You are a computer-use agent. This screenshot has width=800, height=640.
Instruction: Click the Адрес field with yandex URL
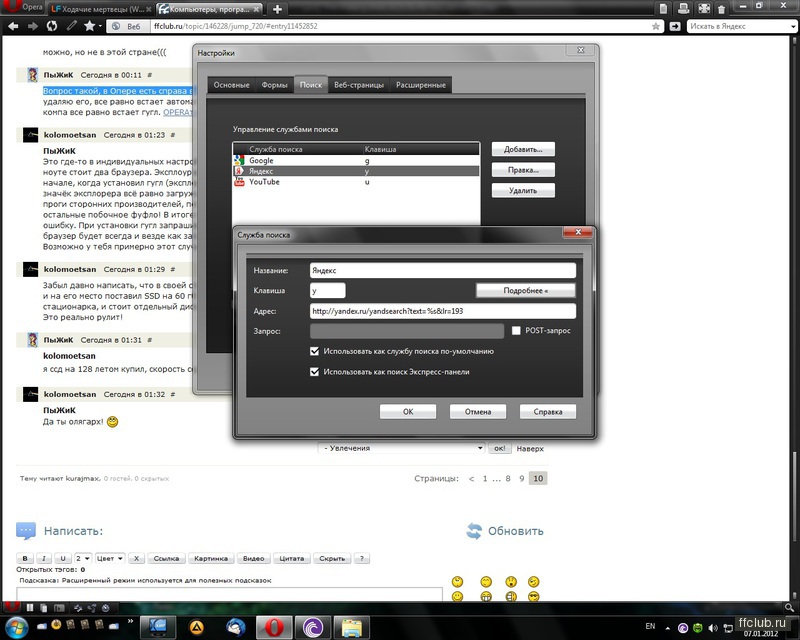point(442,311)
